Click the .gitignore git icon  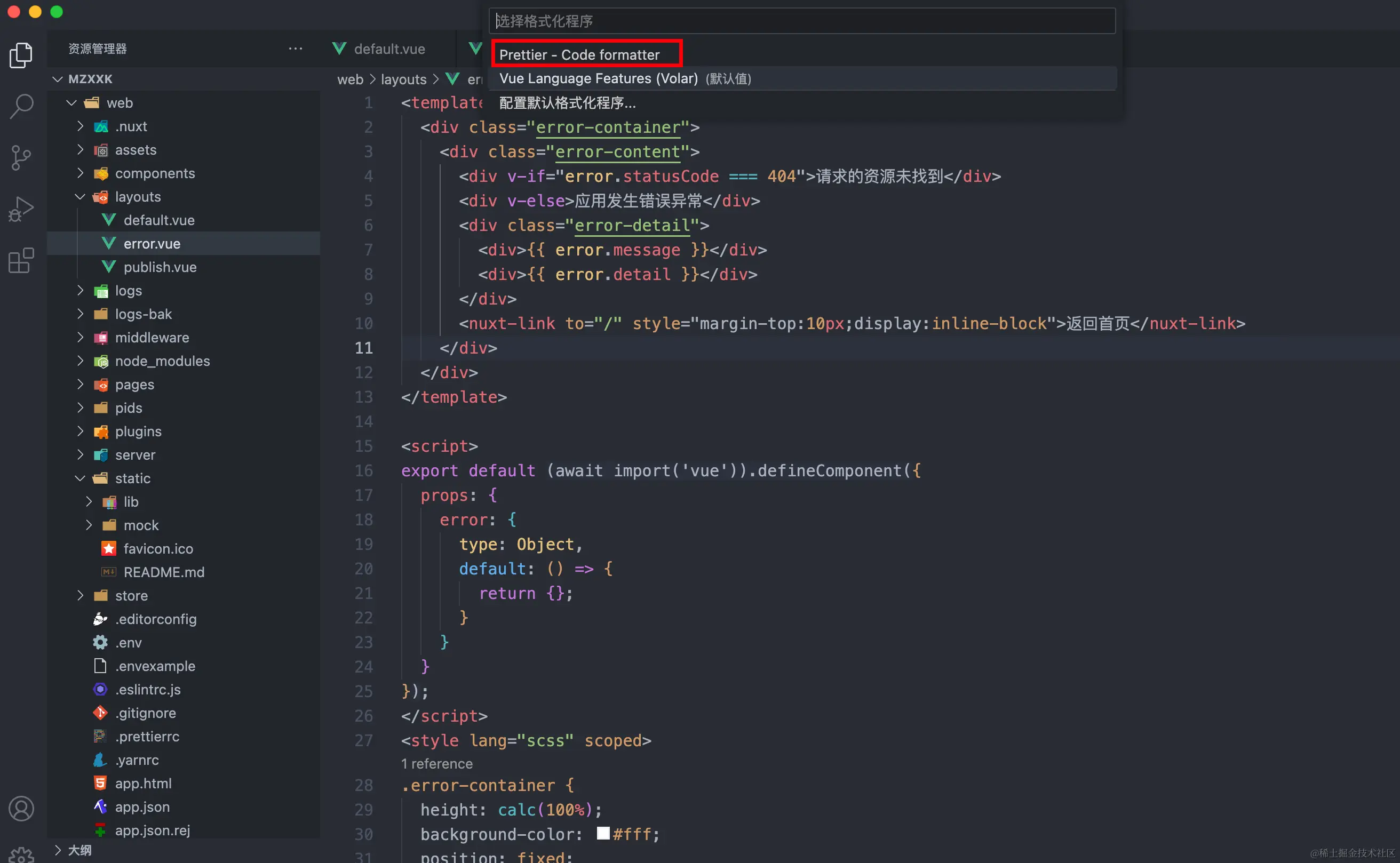coord(100,713)
